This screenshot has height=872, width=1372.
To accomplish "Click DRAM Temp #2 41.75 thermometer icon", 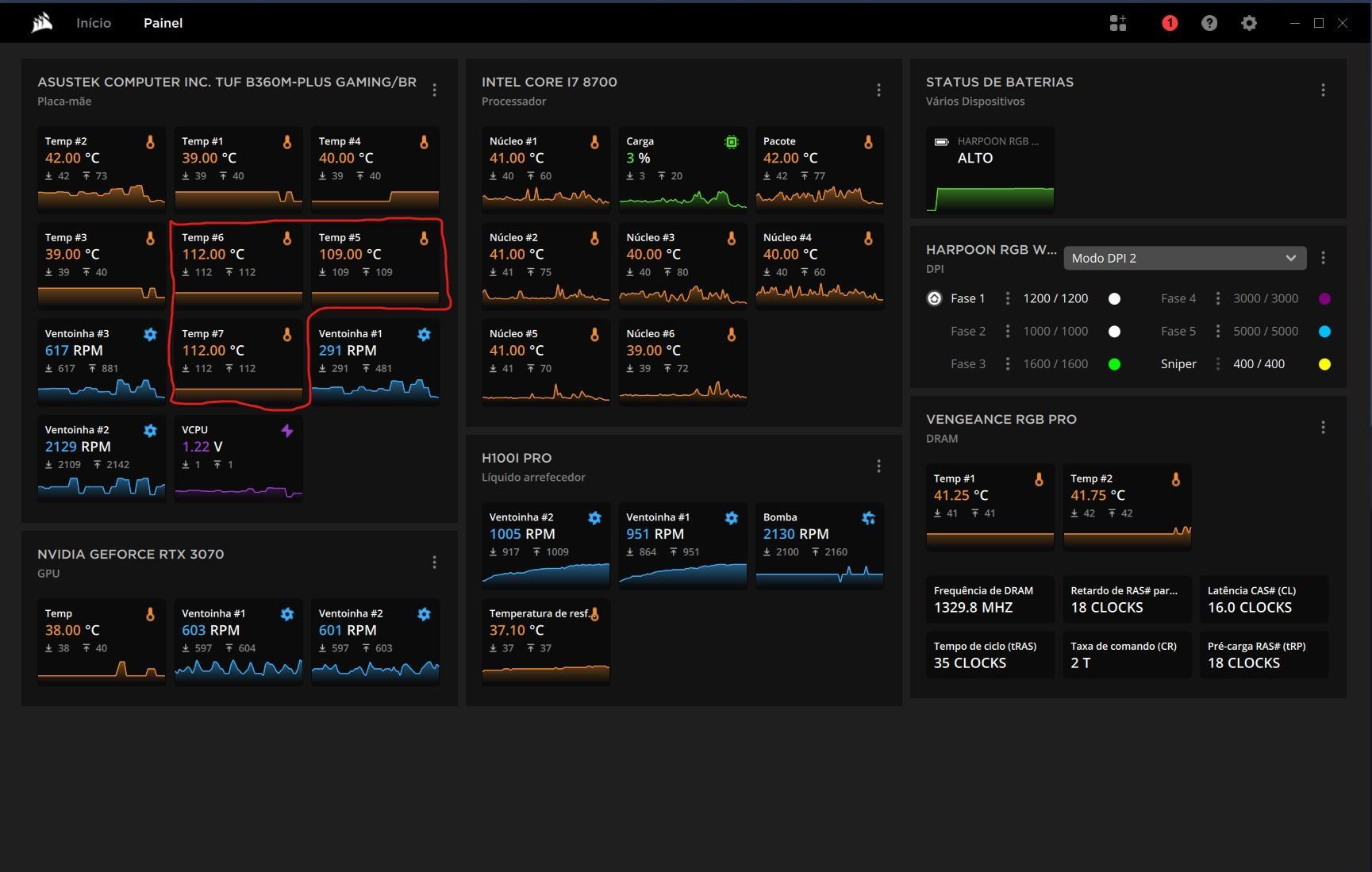I will click(1176, 479).
